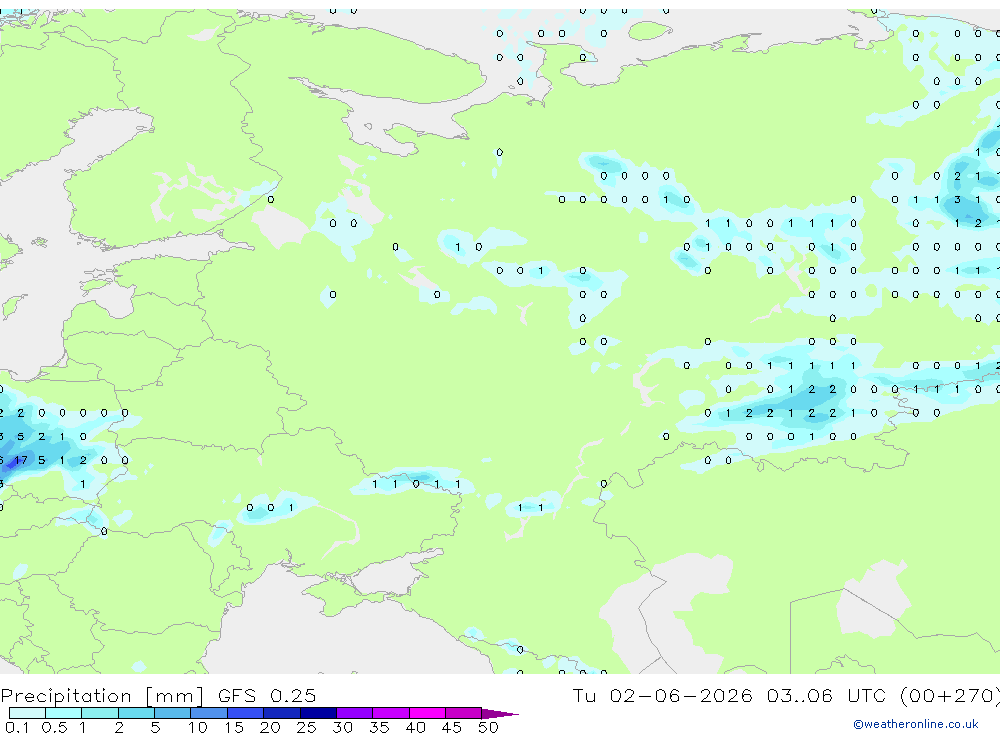Viewport: 1000px width, 733px height.
Task: Choose the 40–45 mm magenta legend swatch
Action: pyautogui.click(x=427, y=713)
